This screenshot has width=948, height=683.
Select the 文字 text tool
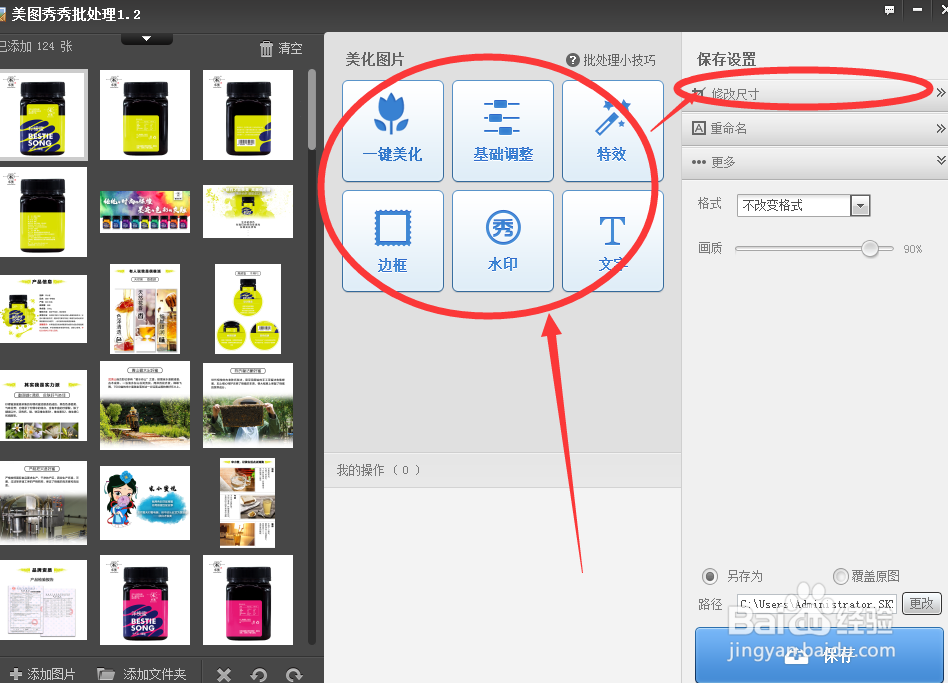pos(612,241)
